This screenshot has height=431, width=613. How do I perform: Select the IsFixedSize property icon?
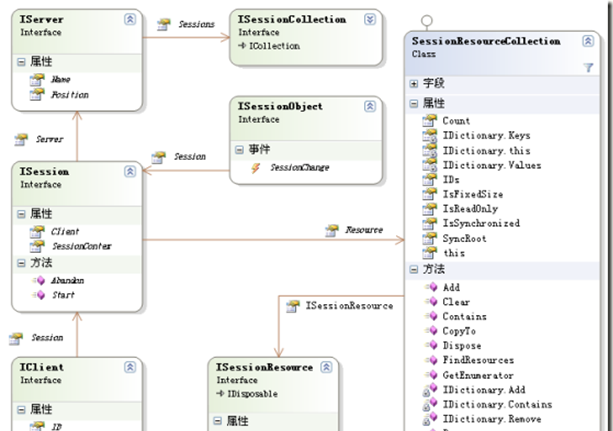point(430,194)
